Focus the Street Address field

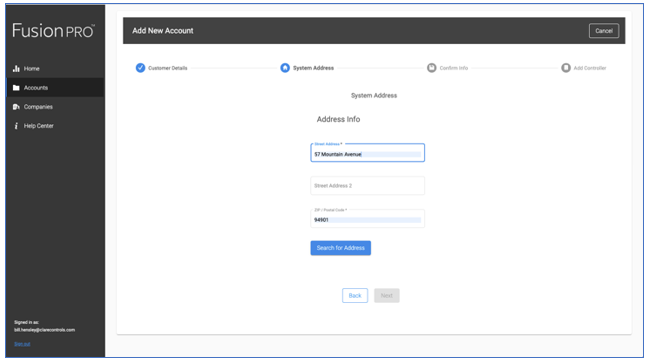point(368,153)
